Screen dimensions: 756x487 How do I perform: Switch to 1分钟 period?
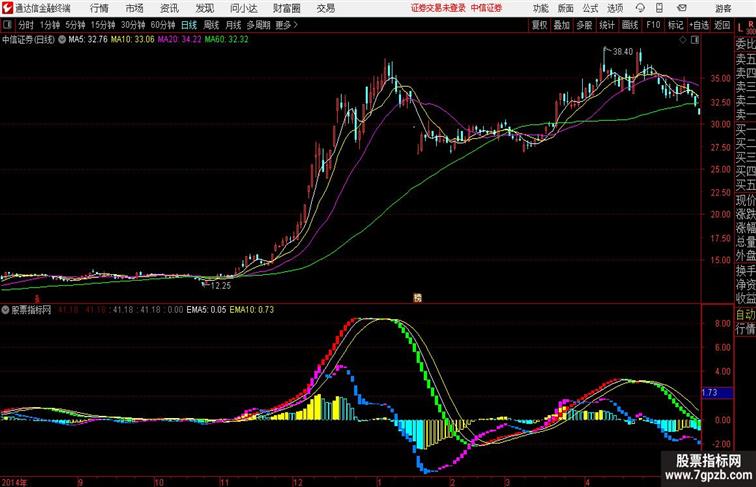(x=49, y=25)
